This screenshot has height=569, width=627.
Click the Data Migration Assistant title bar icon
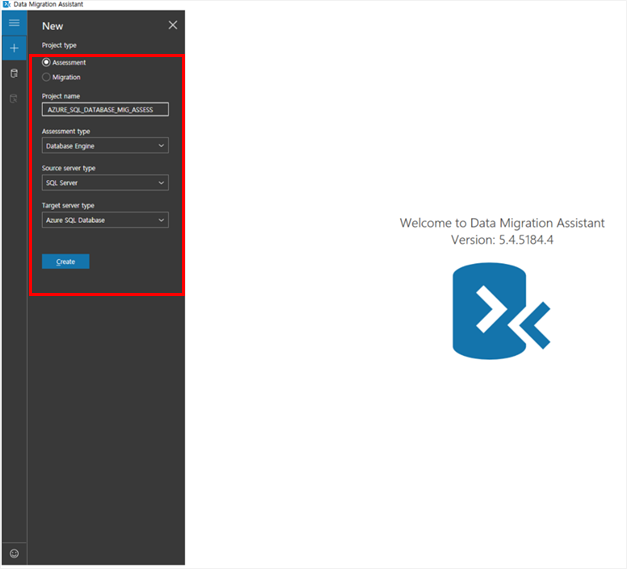pyautogui.click(x=6, y=4)
